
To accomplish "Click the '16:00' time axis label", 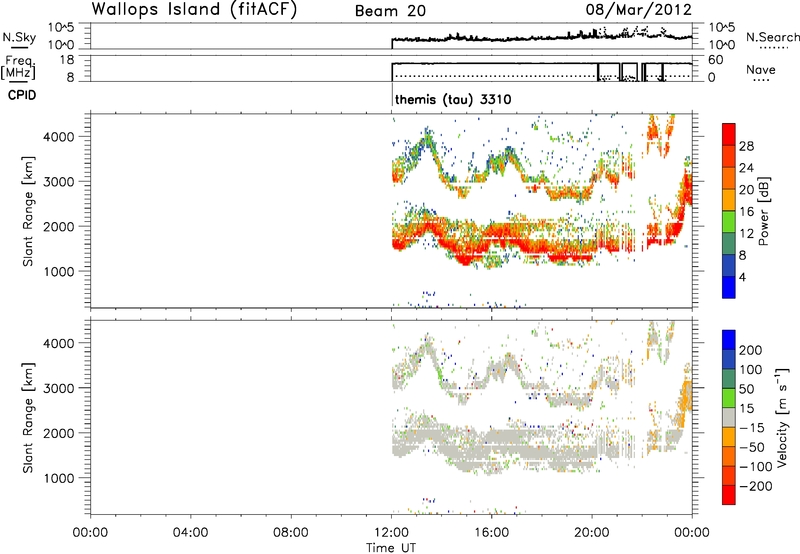I will pos(491,533).
